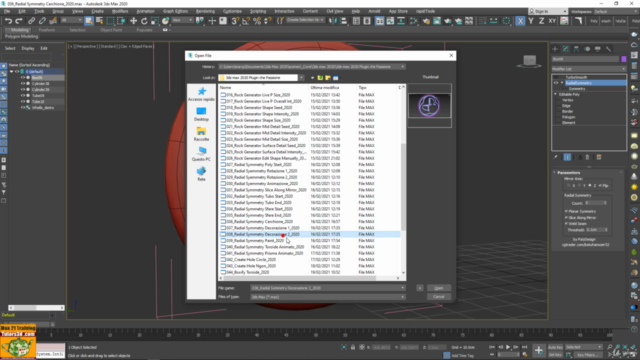Open the Files of type dropdown
The width and height of the screenshot is (640, 360).
tap(402, 297)
